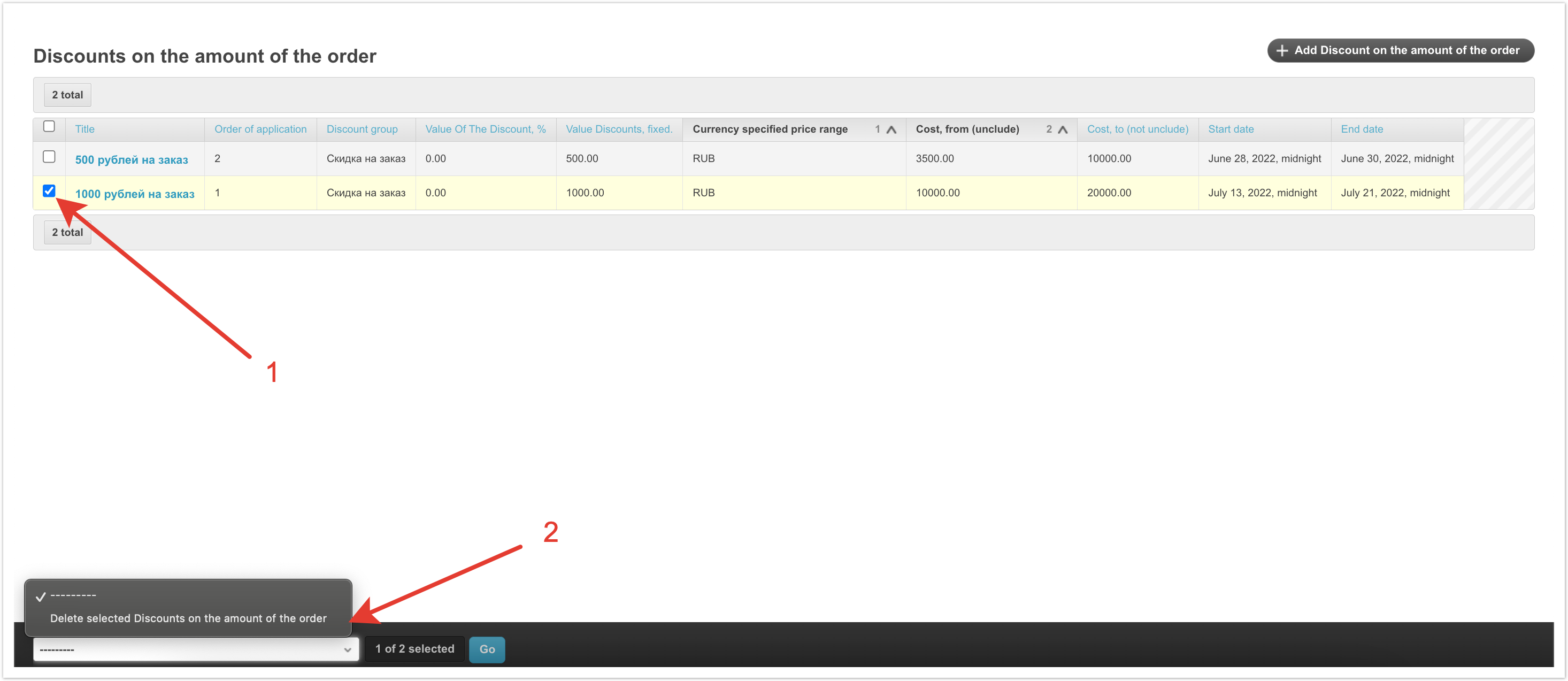
Task: Choose Delete selected Discounts on the amount option
Action: tap(188, 618)
